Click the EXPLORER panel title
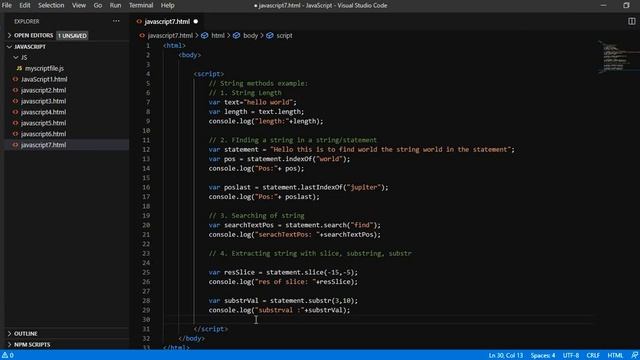The height and width of the screenshot is (360, 640). pos(27,21)
